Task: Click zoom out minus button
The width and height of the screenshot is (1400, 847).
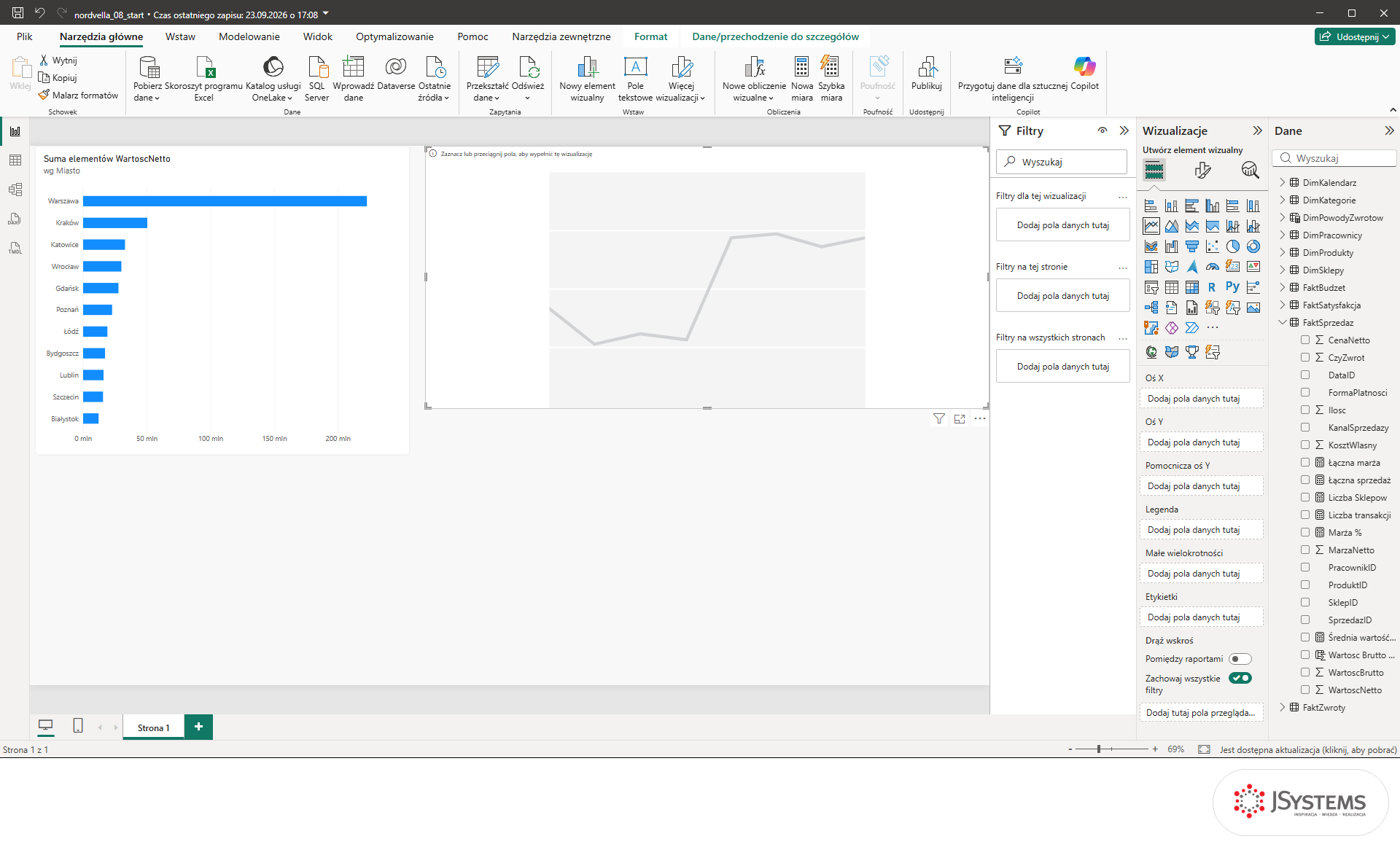Action: (x=1070, y=749)
